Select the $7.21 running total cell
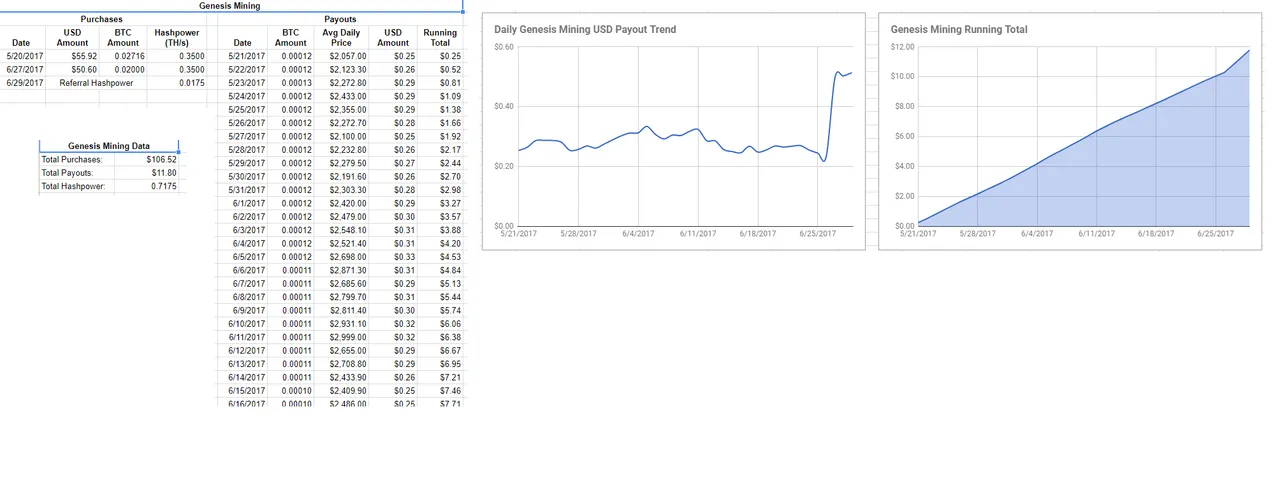 441,377
